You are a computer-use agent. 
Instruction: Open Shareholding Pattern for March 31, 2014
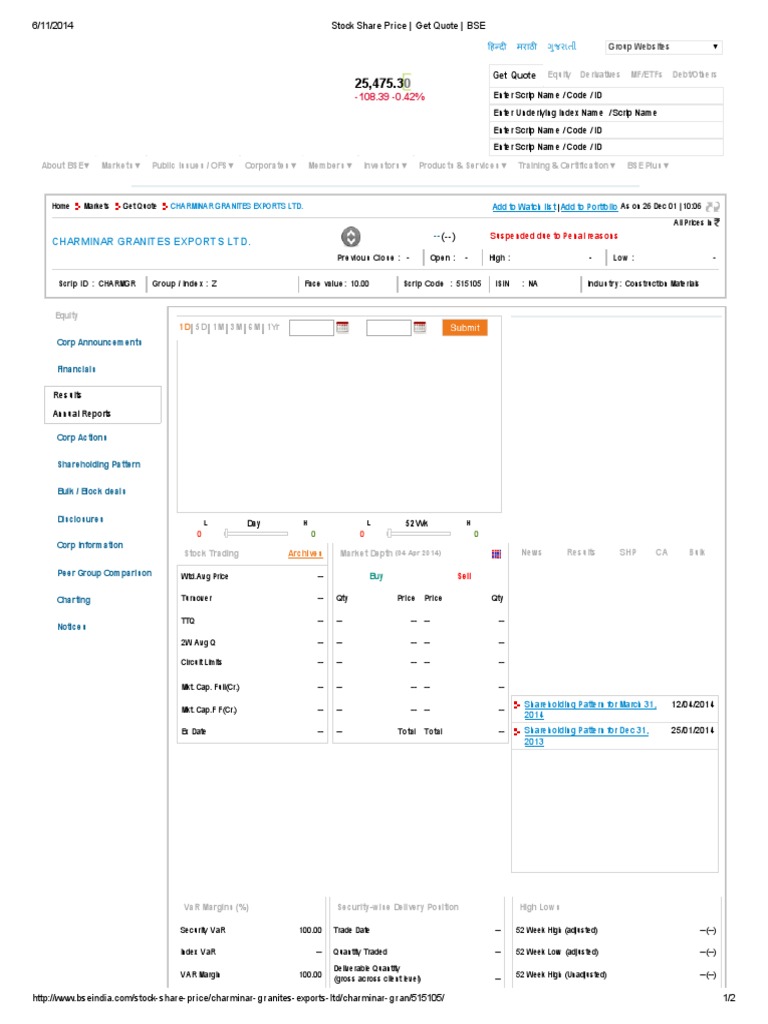(590, 709)
